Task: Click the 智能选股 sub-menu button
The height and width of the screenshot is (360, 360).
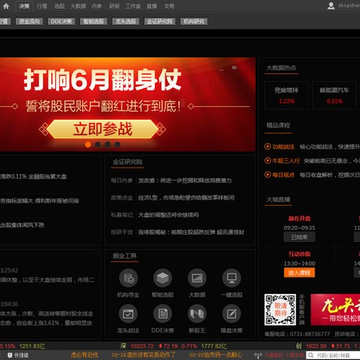Action: coord(94,21)
